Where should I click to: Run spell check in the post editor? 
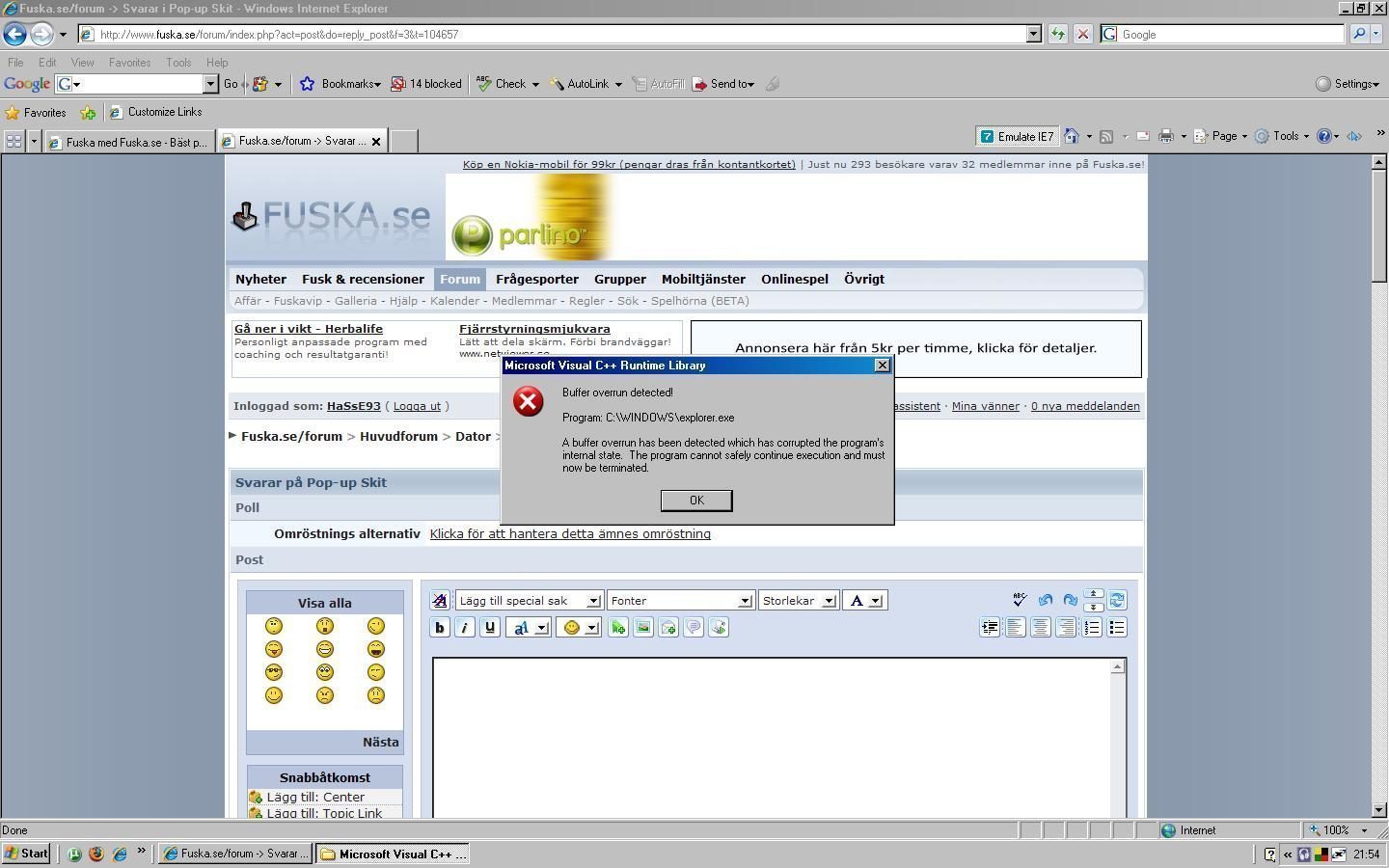click(1020, 600)
